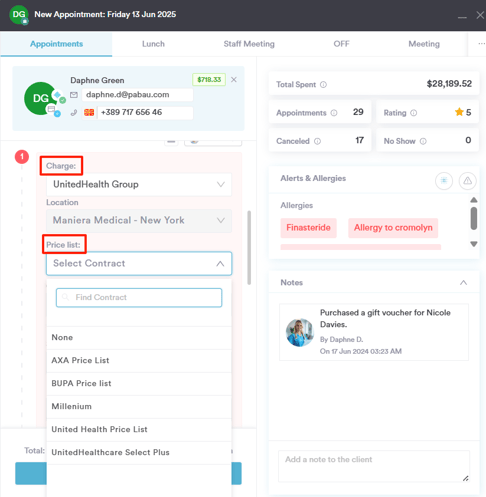Click the Find Contract search field
Image resolution: width=486 pixels, height=497 pixels.
pos(139,297)
